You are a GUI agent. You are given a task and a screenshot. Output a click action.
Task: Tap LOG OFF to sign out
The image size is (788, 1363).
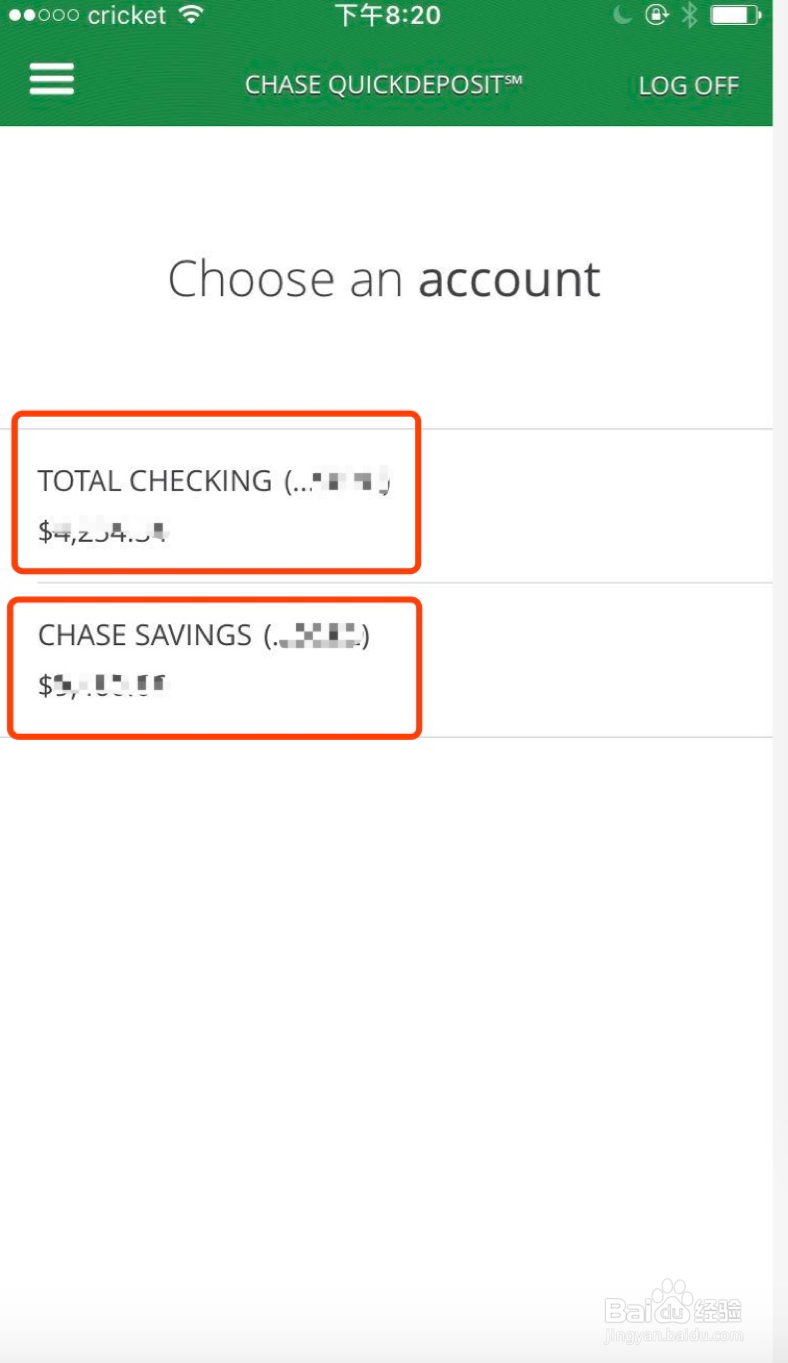tap(688, 85)
